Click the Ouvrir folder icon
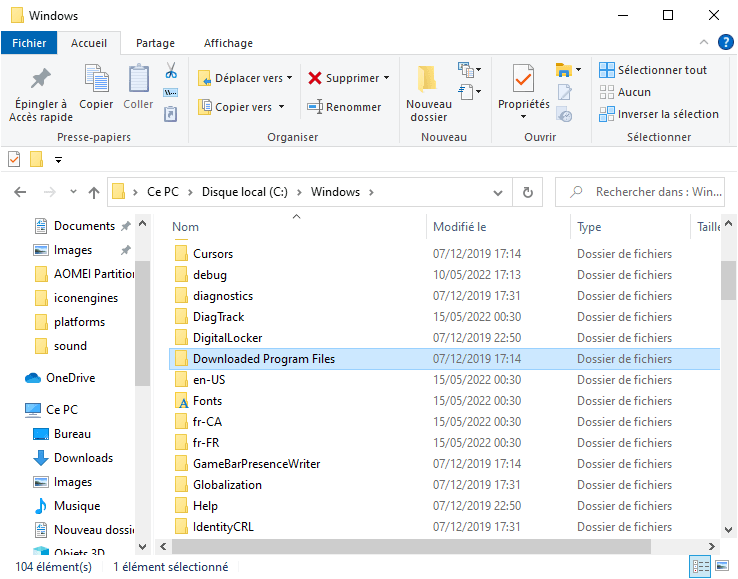Viewport: 738px width, 579px height. (564, 70)
